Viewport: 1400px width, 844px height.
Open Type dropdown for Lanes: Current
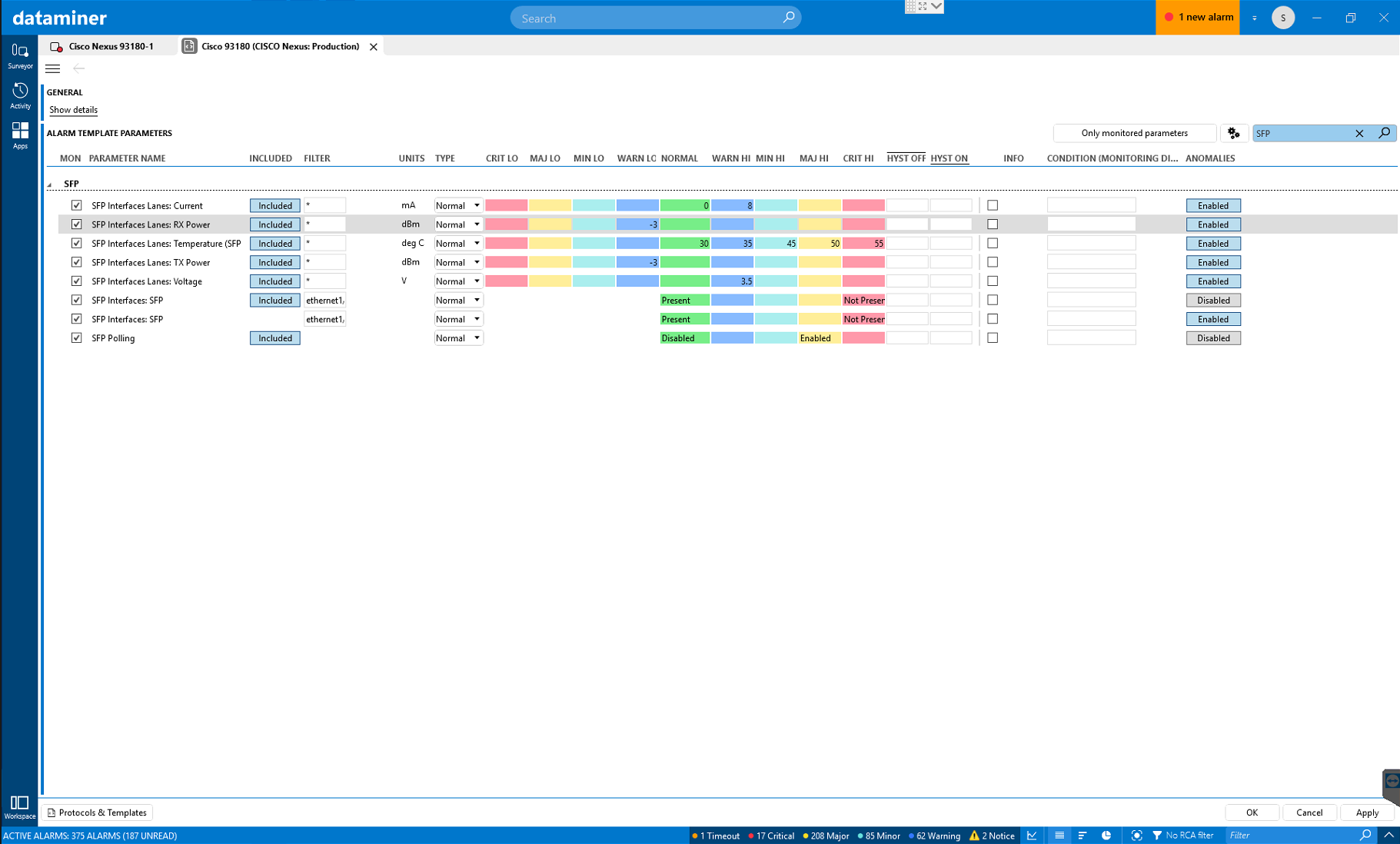pos(458,205)
